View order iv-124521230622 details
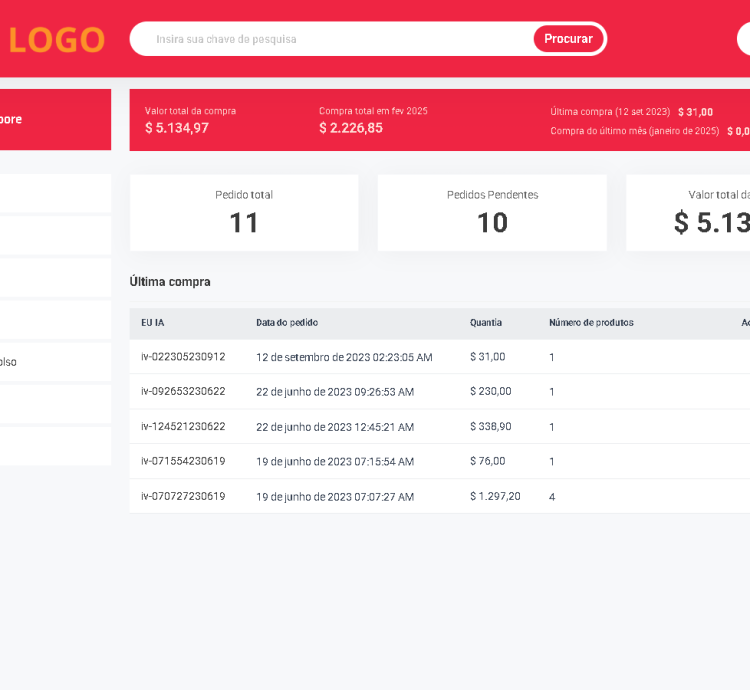The width and height of the screenshot is (750, 690). 183,427
